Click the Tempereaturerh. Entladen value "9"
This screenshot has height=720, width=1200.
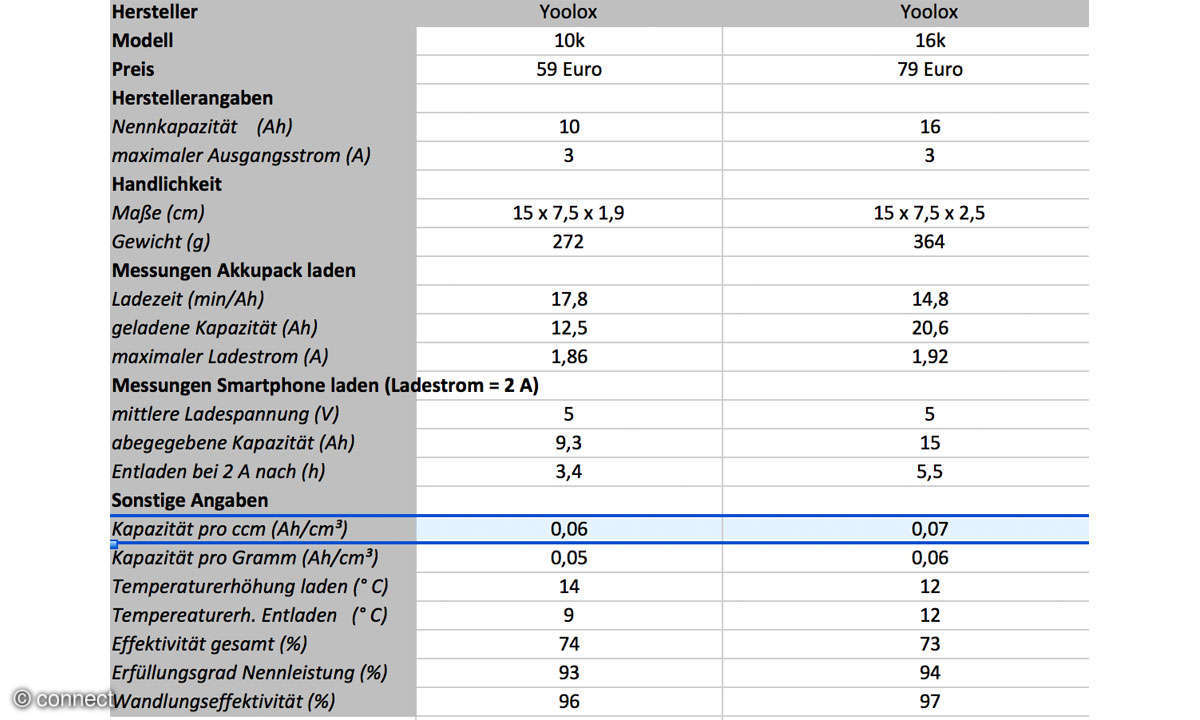[x=569, y=615]
